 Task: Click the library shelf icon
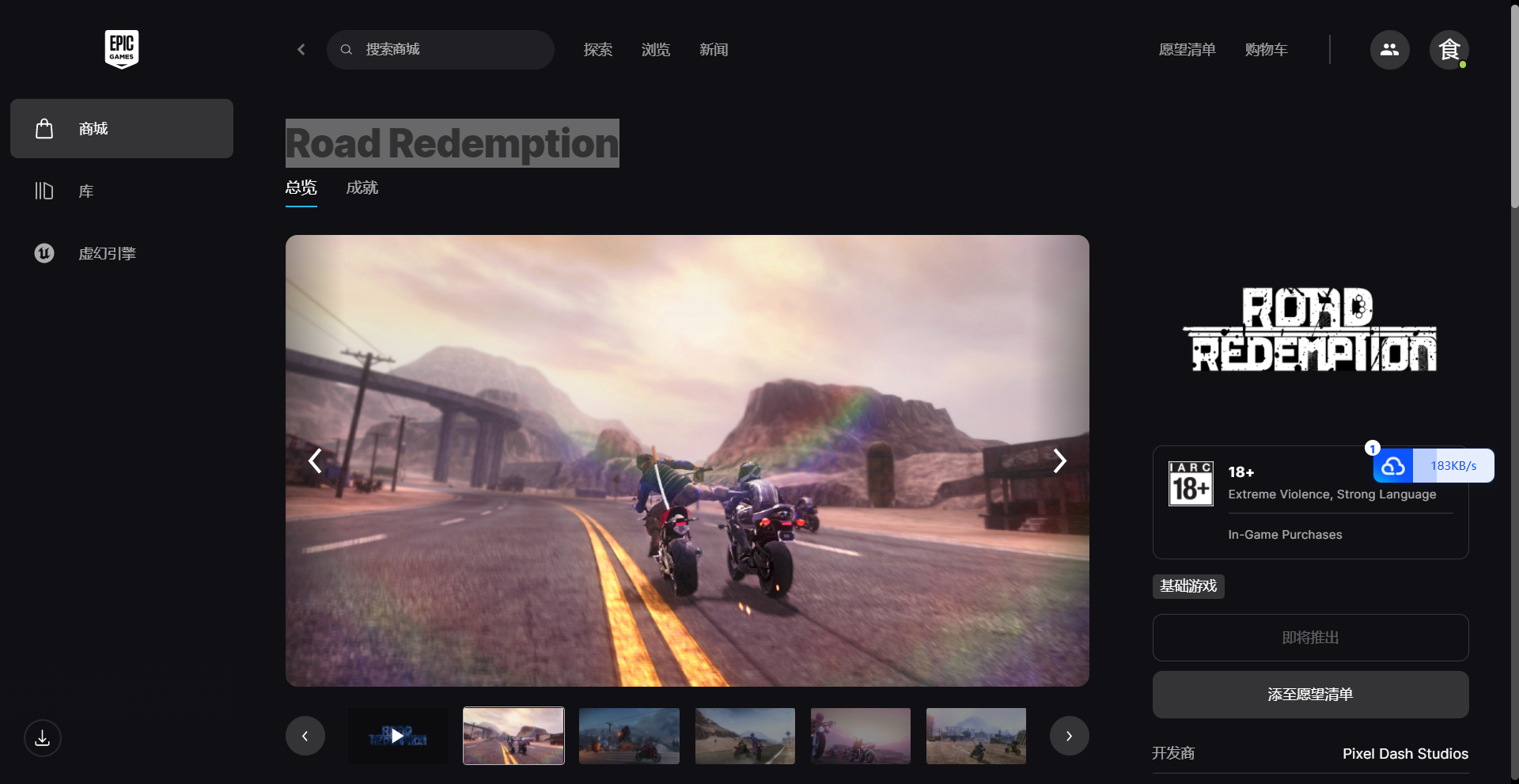click(x=44, y=191)
